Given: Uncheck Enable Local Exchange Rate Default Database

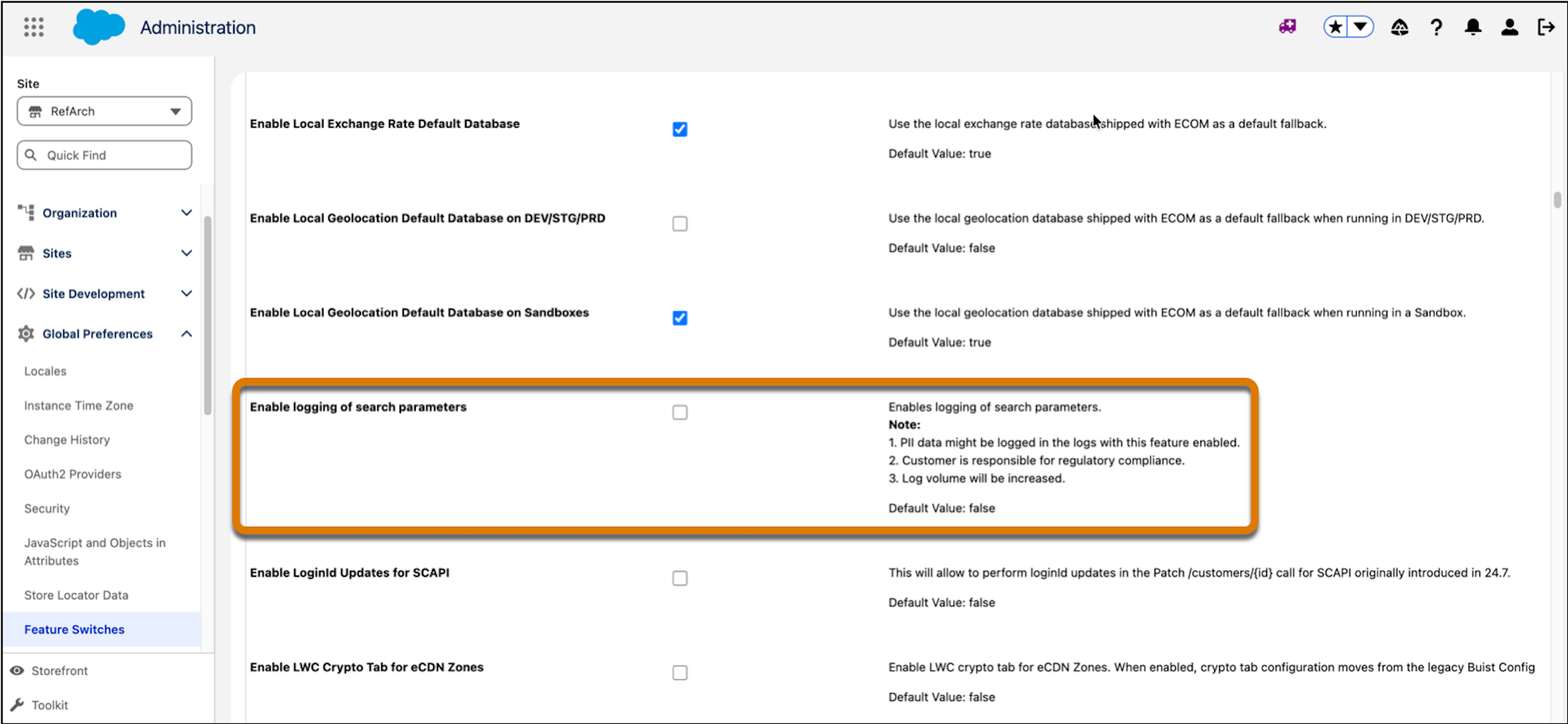Looking at the screenshot, I should point(680,130).
